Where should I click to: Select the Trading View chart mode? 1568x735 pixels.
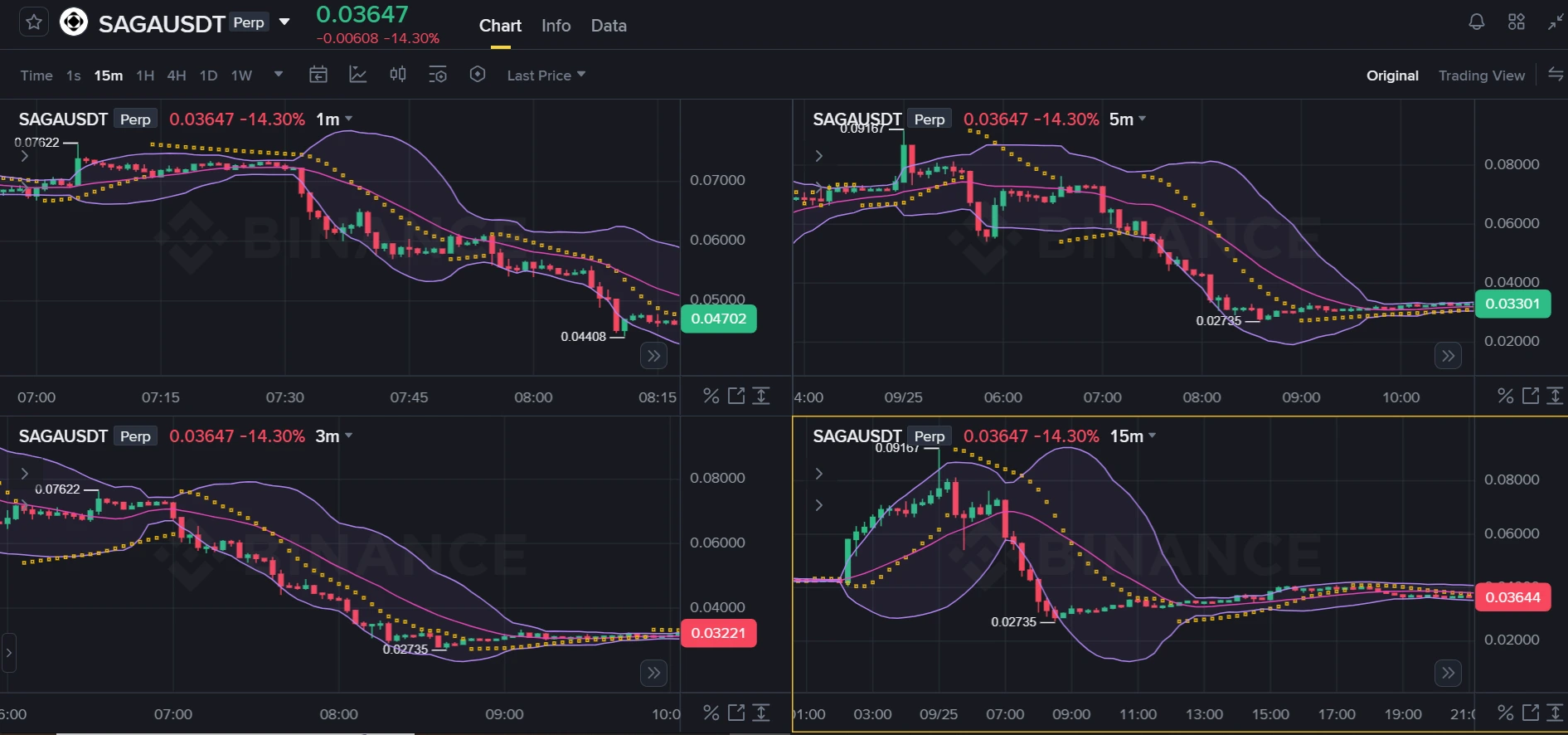1482,75
